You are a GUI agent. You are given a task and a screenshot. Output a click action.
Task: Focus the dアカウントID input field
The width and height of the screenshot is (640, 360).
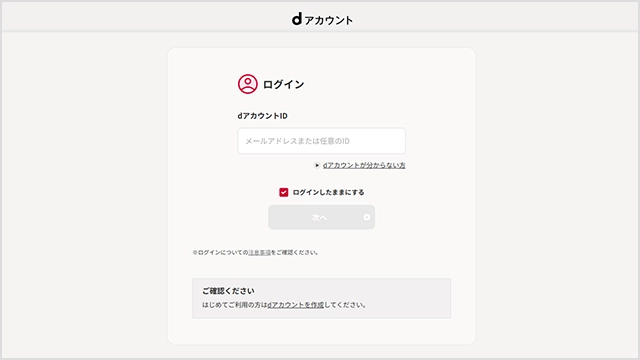pyautogui.click(x=322, y=141)
